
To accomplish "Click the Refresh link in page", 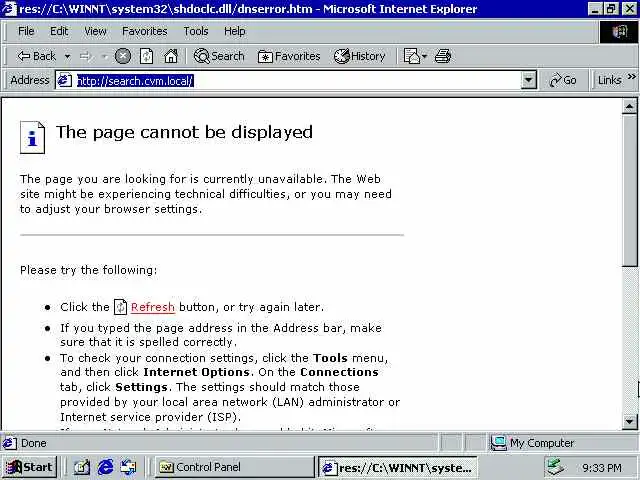I will pyautogui.click(x=153, y=307).
